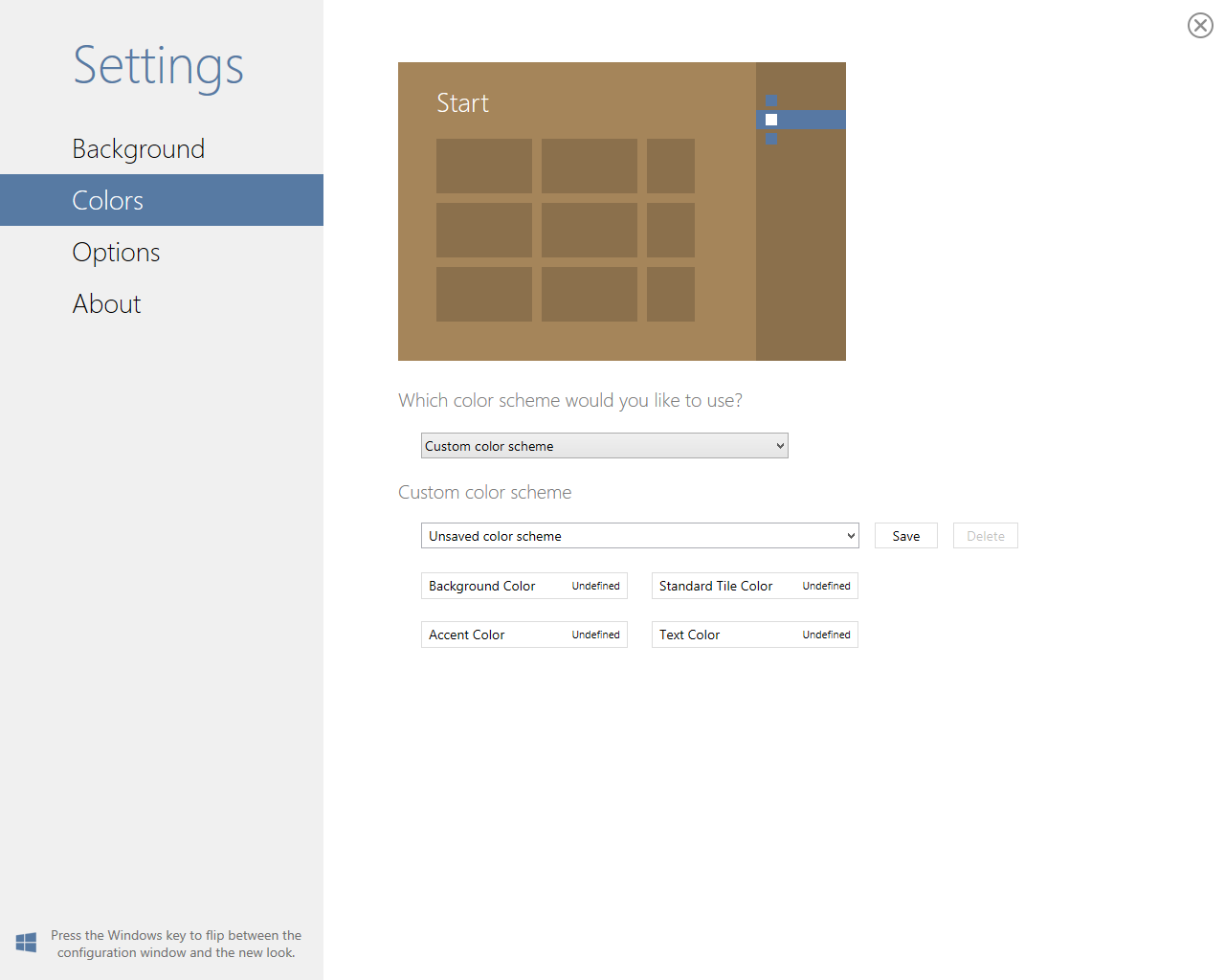
Task: Click the Save button
Action: tap(905, 535)
